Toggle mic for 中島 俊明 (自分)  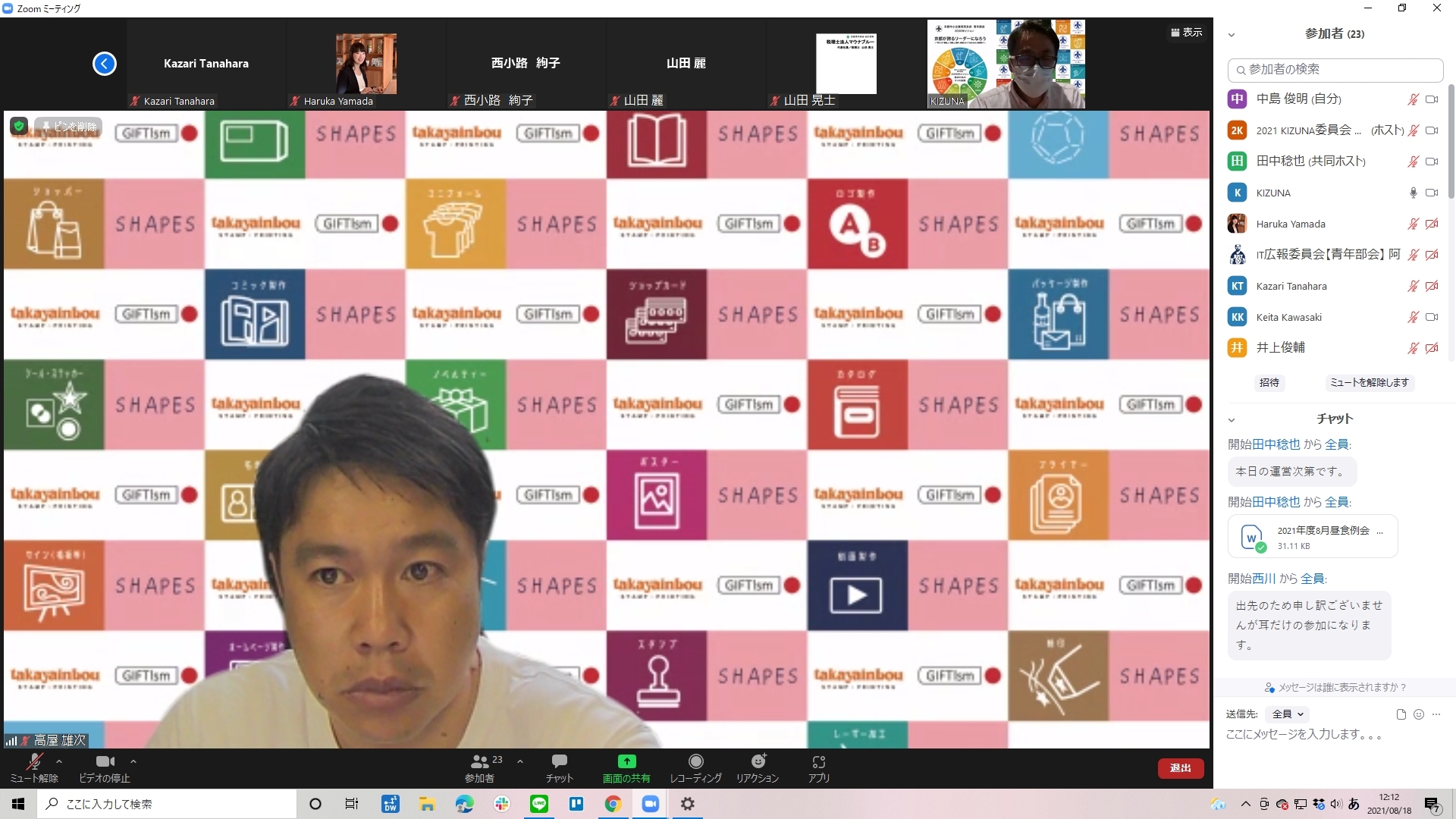click(1414, 99)
